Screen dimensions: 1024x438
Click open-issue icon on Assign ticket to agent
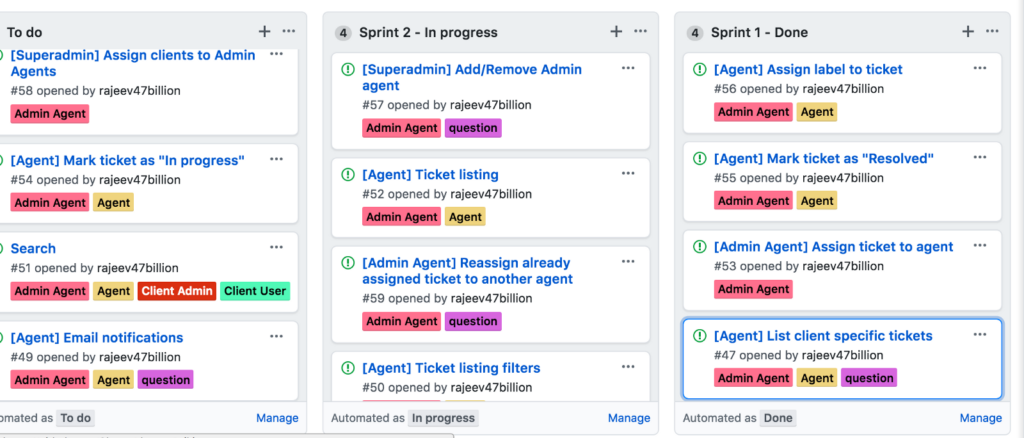(x=699, y=247)
